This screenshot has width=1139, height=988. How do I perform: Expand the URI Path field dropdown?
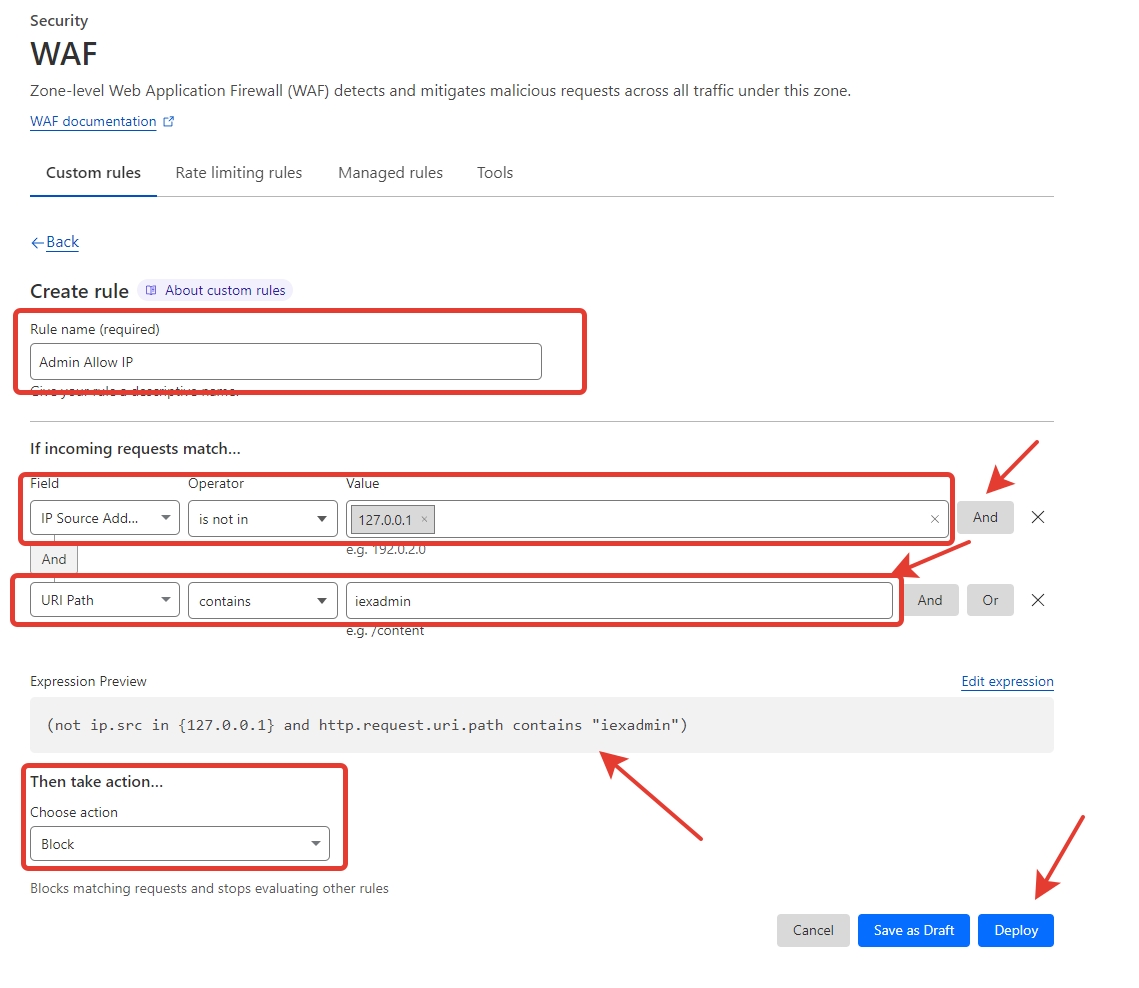click(105, 601)
